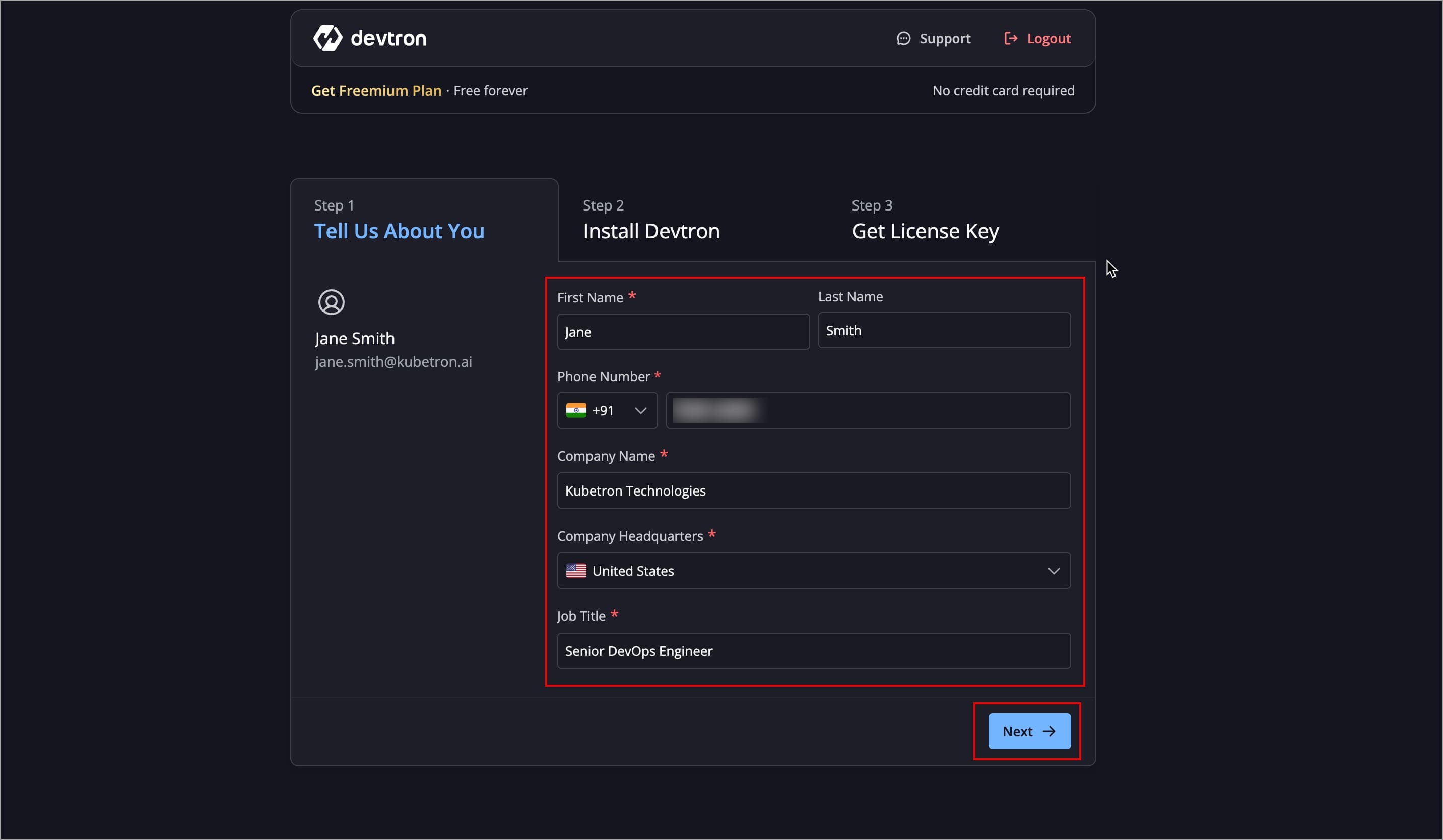
Task: Click the India flag icon
Action: pos(575,411)
